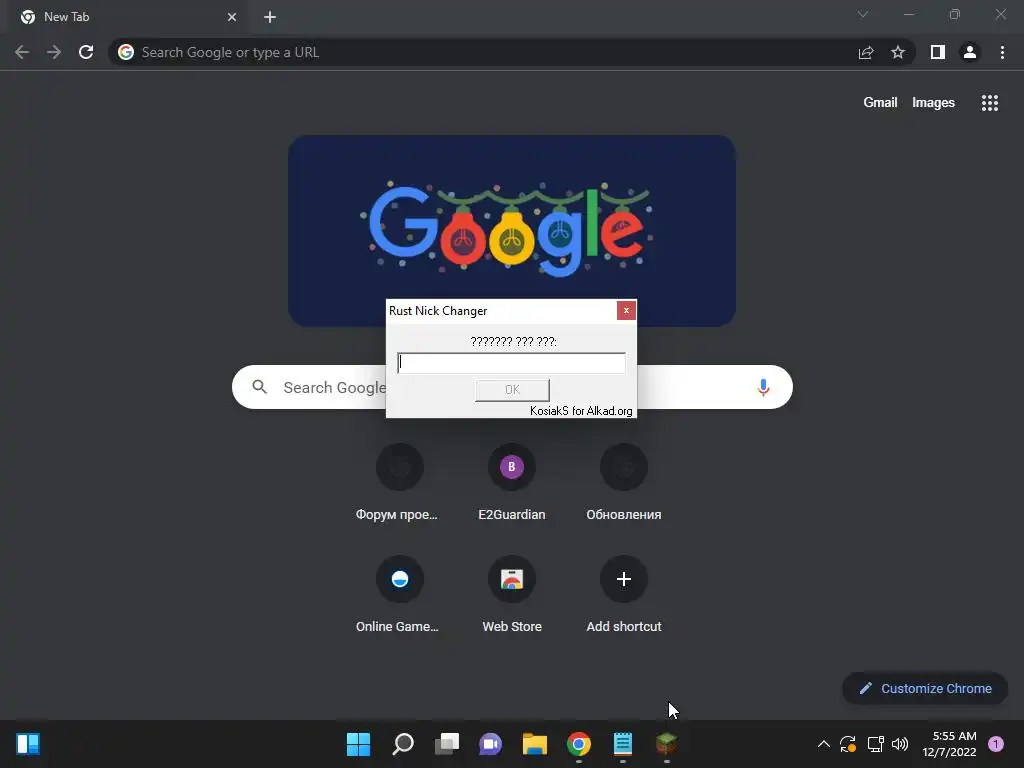Open the Notepad taskbar icon
This screenshot has height=768, width=1024.
(623, 744)
